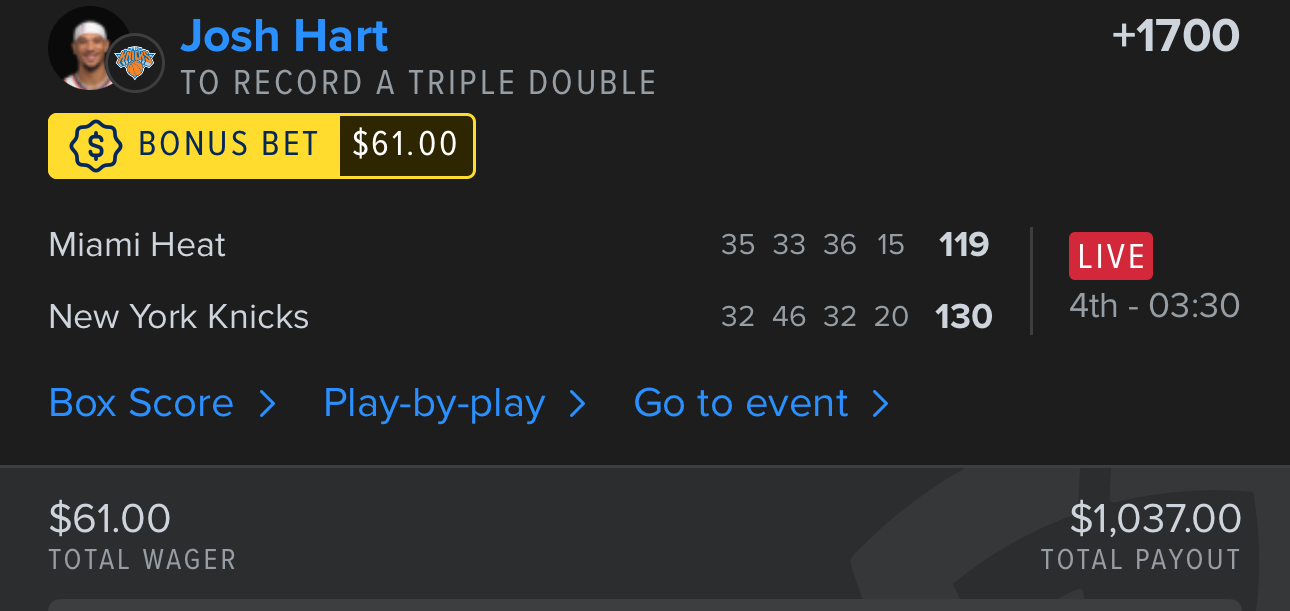This screenshot has width=1290, height=611.
Task: Click the 4th - 03:30 game clock
Action: pyautogui.click(x=1154, y=305)
